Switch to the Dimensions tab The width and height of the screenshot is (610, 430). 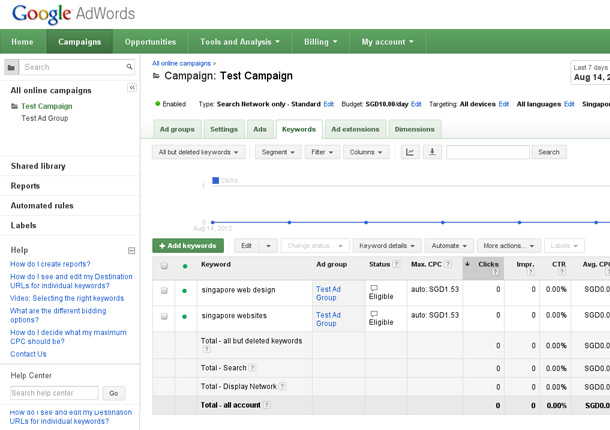coord(414,129)
